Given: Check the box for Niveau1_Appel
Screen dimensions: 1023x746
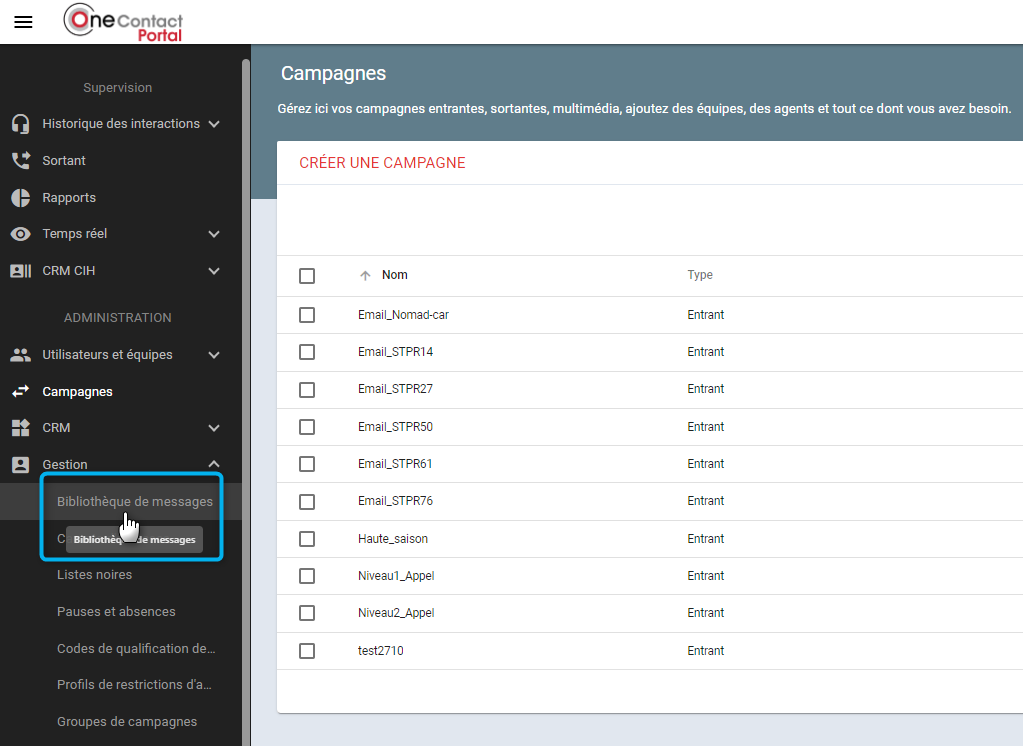Looking at the screenshot, I should click(307, 576).
